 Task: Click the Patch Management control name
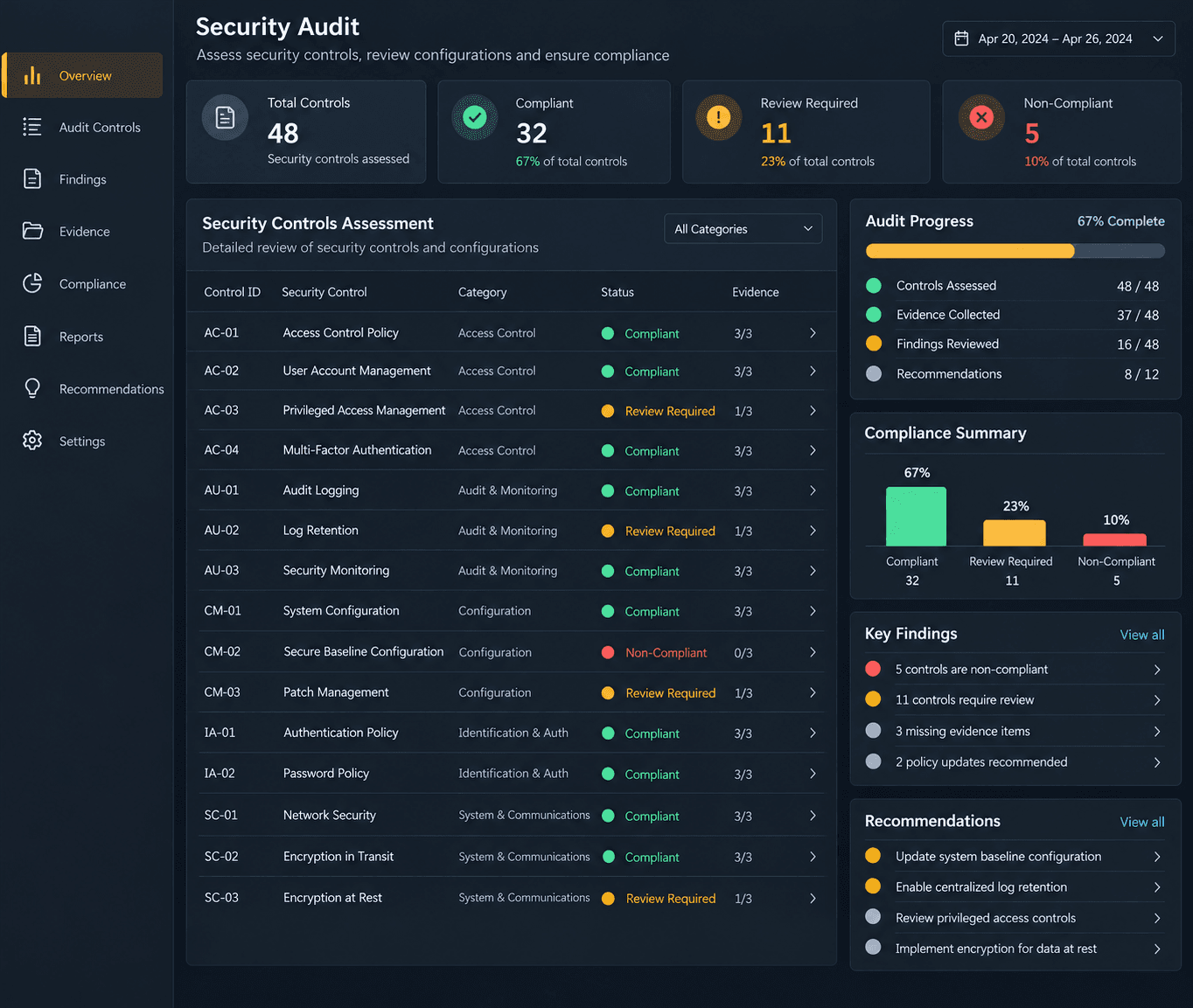click(x=336, y=692)
